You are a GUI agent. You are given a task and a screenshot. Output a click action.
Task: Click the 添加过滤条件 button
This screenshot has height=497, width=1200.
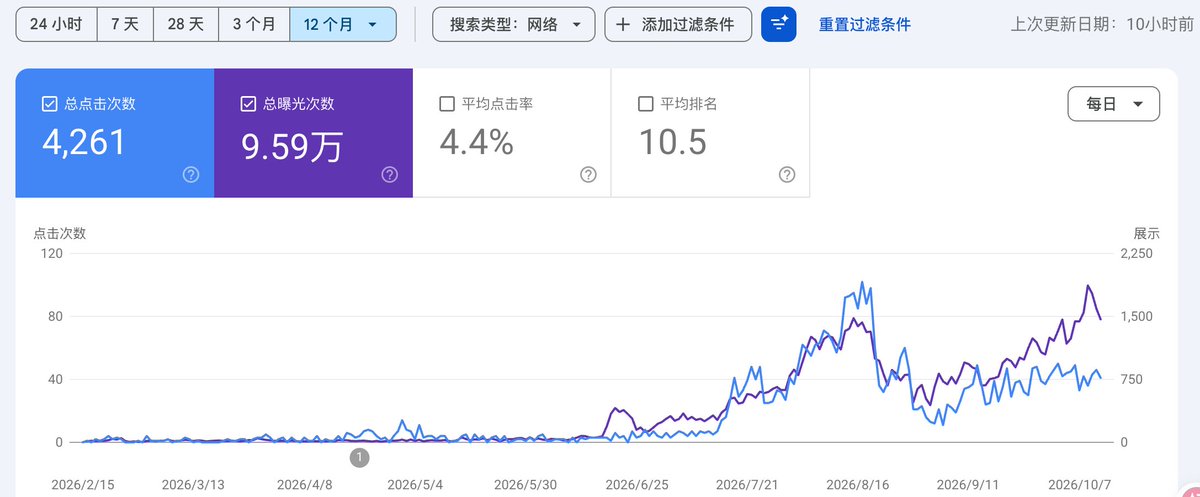pos(678,24)
